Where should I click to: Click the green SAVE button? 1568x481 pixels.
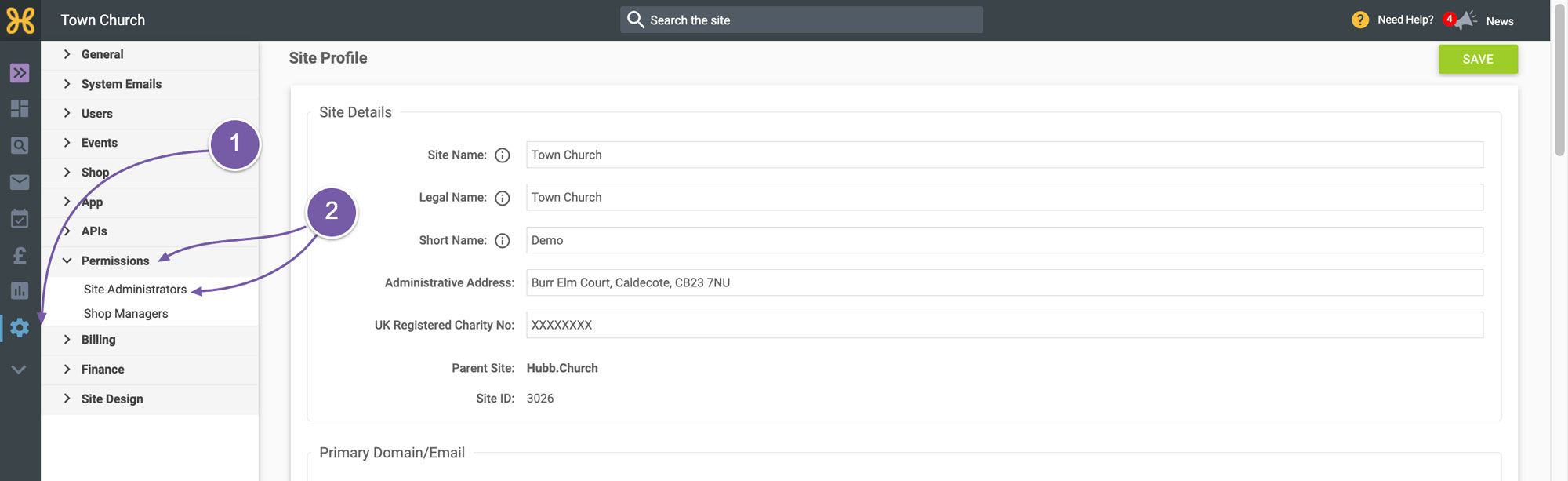(1478, 59)
